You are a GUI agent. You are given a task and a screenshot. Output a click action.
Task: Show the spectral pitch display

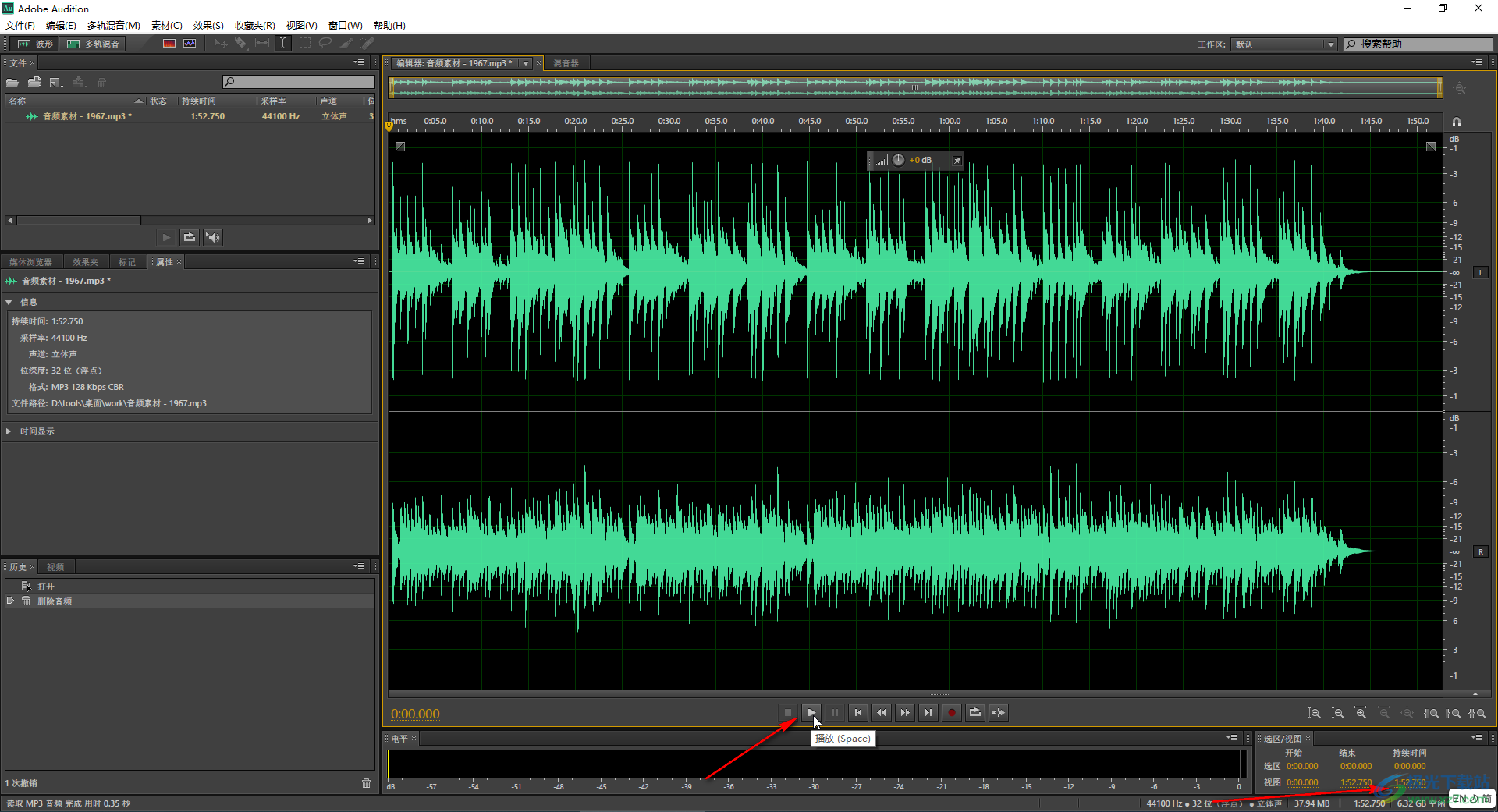point(190,44)
